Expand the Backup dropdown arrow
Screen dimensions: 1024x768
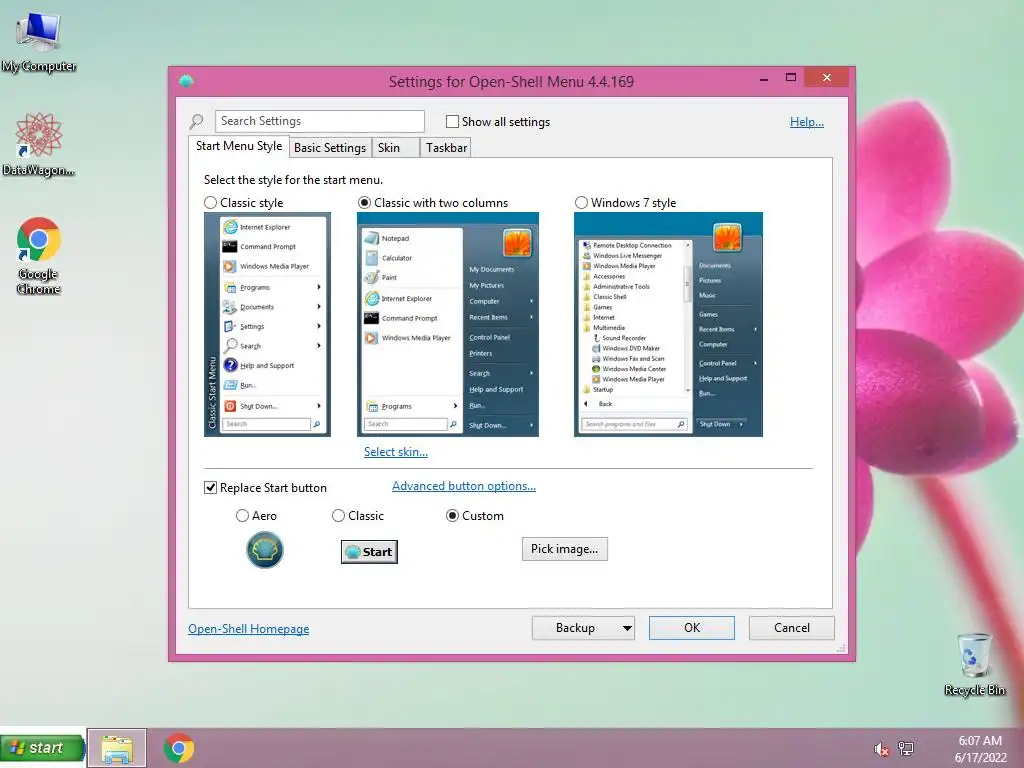(x=627, y=628)
